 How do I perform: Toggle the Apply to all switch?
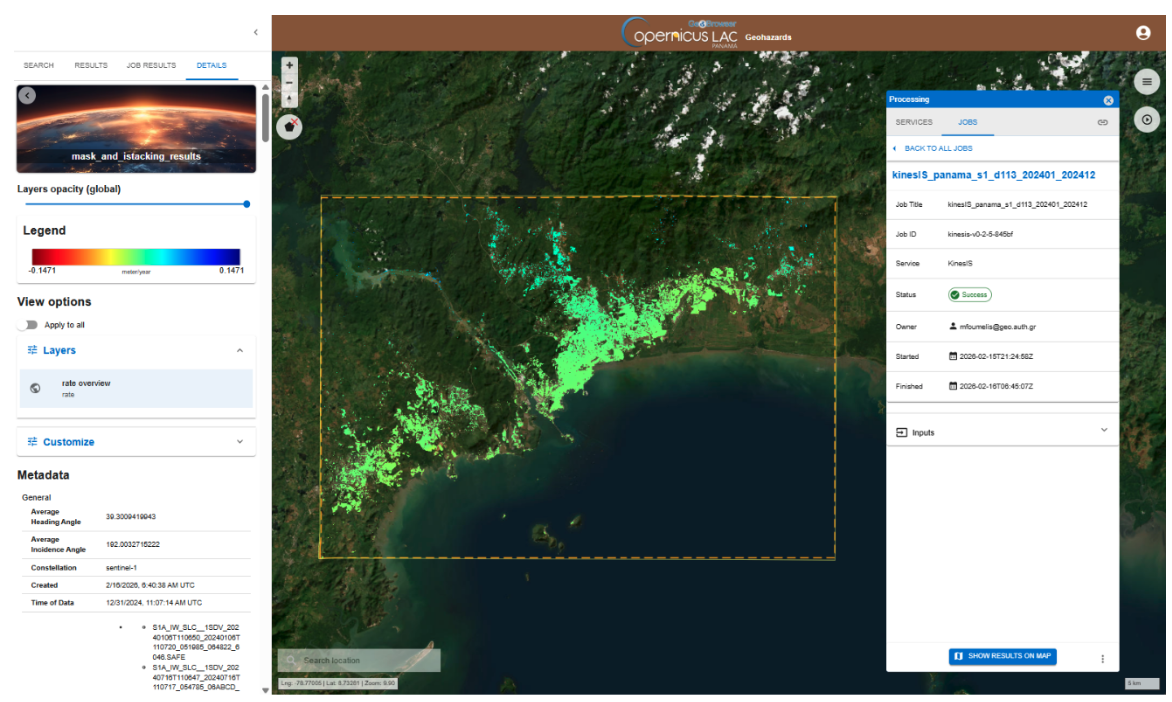tap(27, 325)
